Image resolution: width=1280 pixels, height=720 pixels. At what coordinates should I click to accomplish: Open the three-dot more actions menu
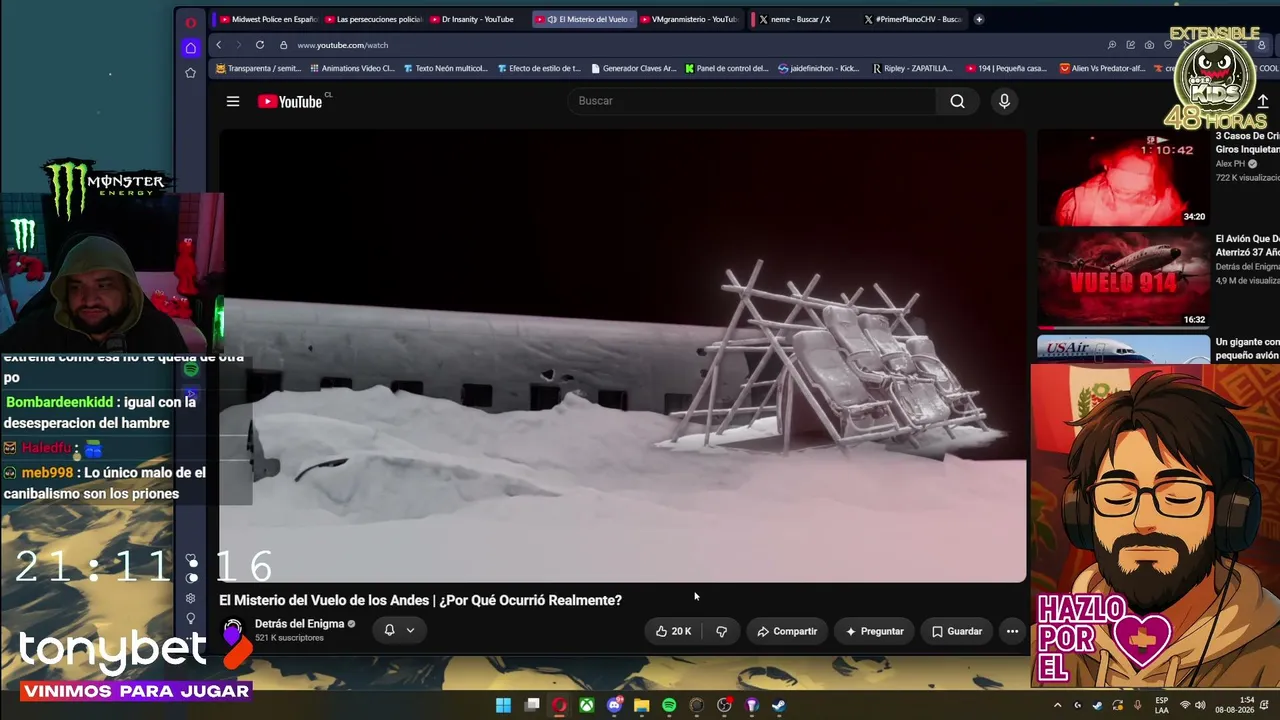(1012, 631)
